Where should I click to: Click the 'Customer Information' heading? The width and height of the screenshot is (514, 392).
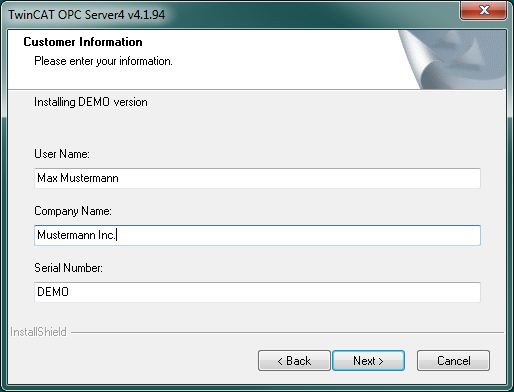(83, 42)
